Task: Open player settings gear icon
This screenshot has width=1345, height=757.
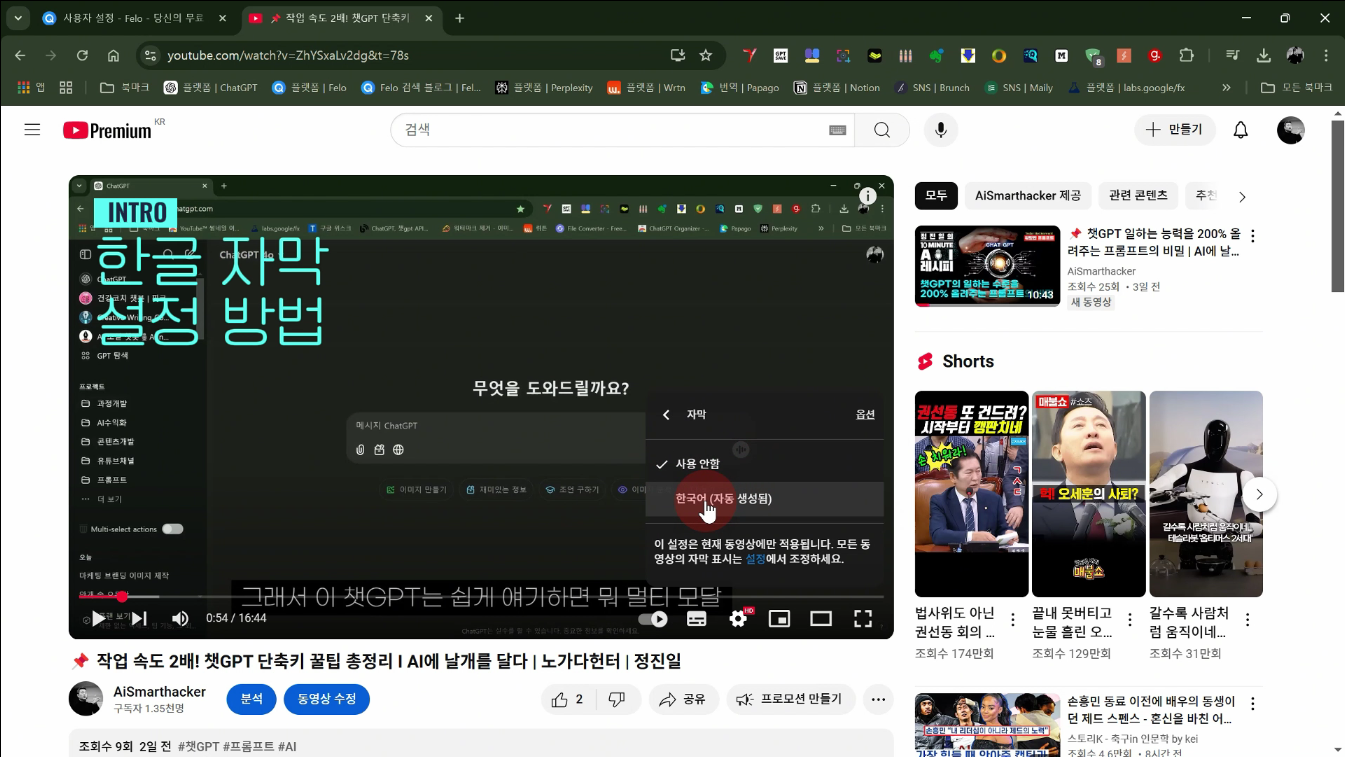Action: coord(738,619)
